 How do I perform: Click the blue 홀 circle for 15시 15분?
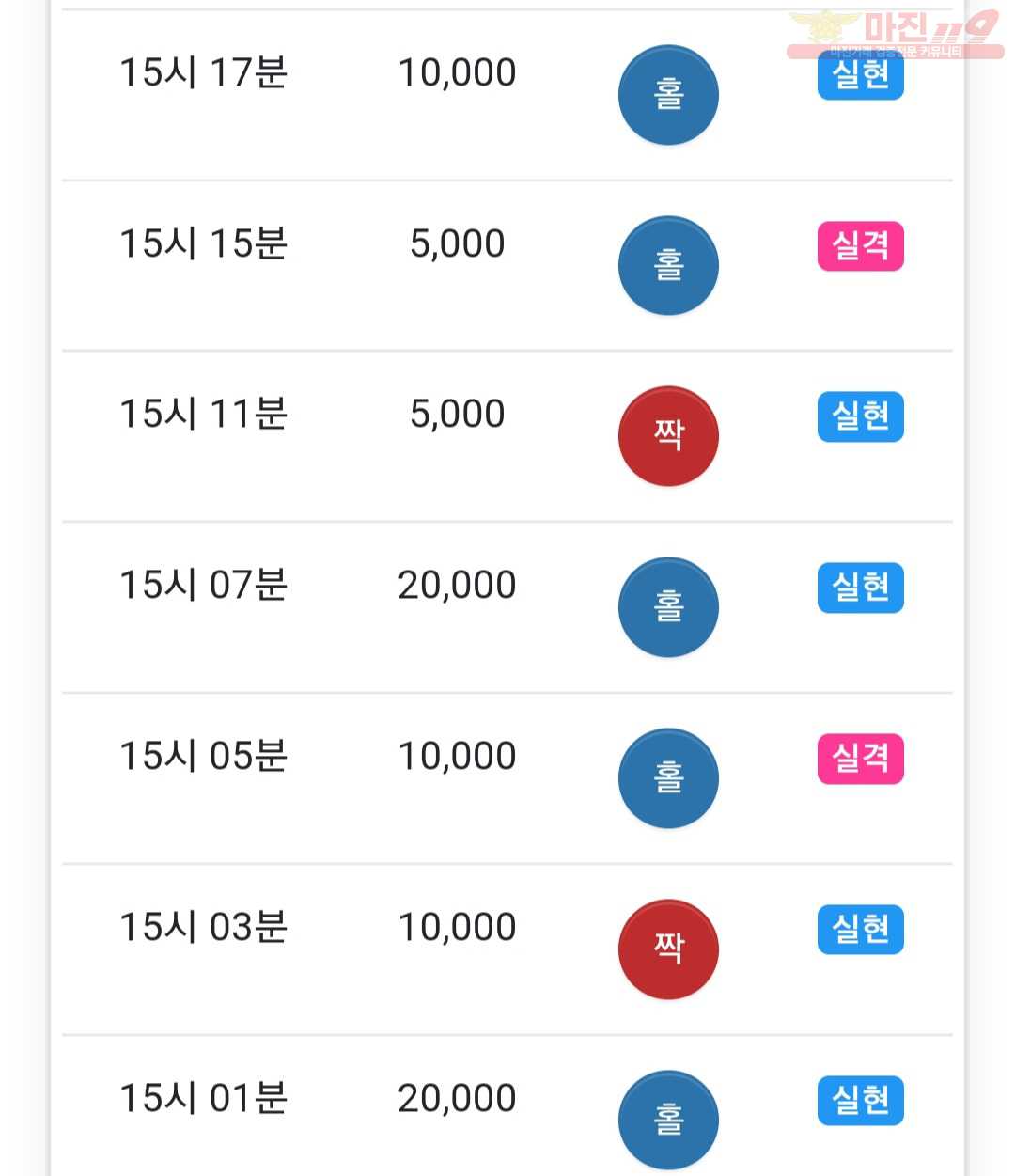pyautogui.click(x=668, y=266)
